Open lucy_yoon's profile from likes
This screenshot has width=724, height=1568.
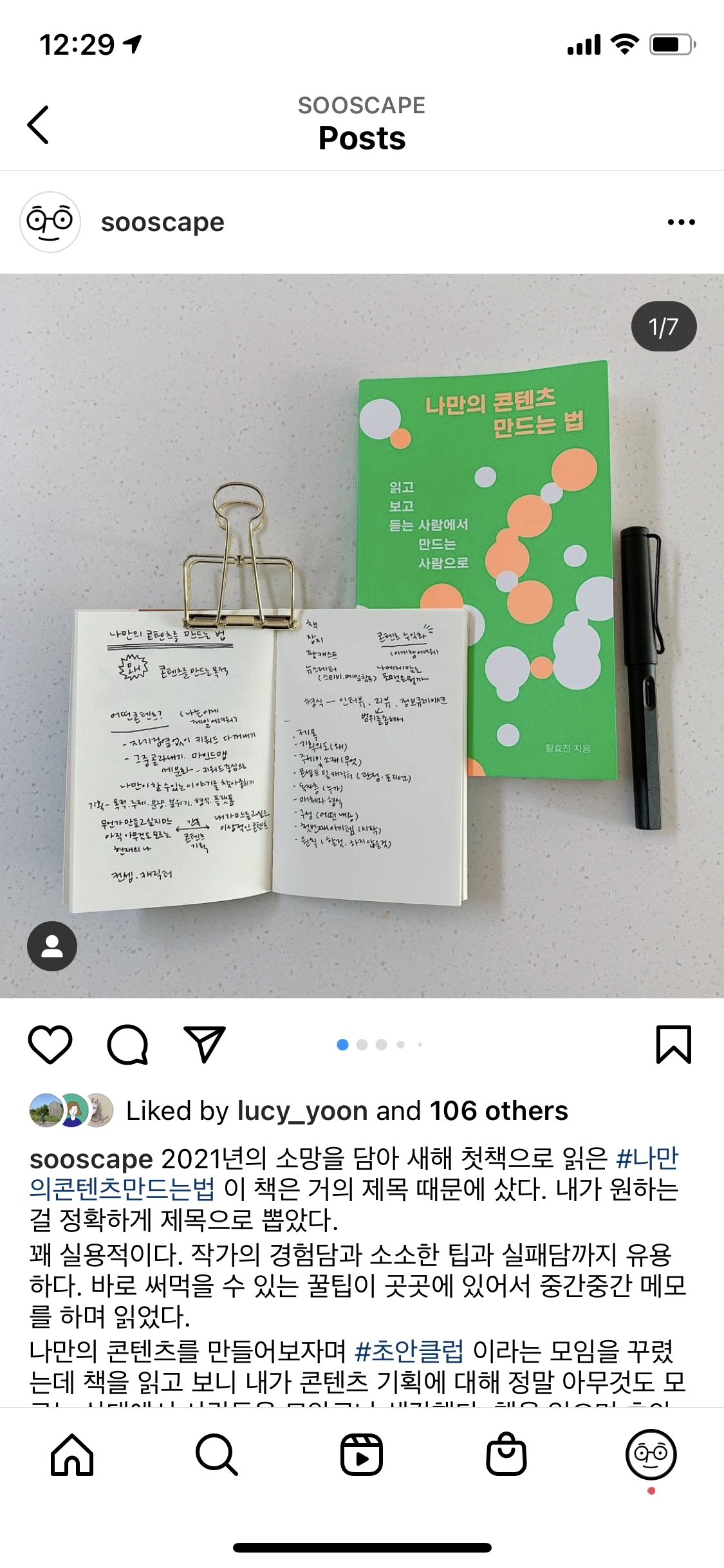302,1111
